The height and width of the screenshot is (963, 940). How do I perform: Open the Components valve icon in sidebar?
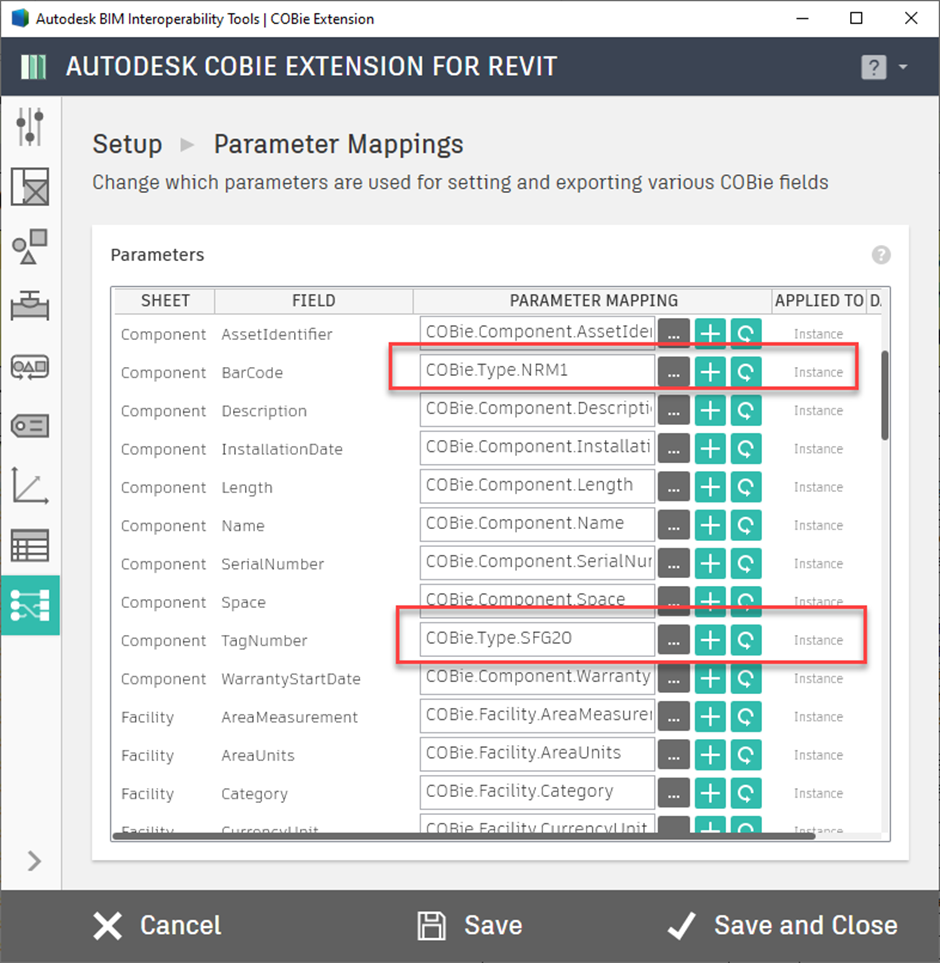[30, 305]
